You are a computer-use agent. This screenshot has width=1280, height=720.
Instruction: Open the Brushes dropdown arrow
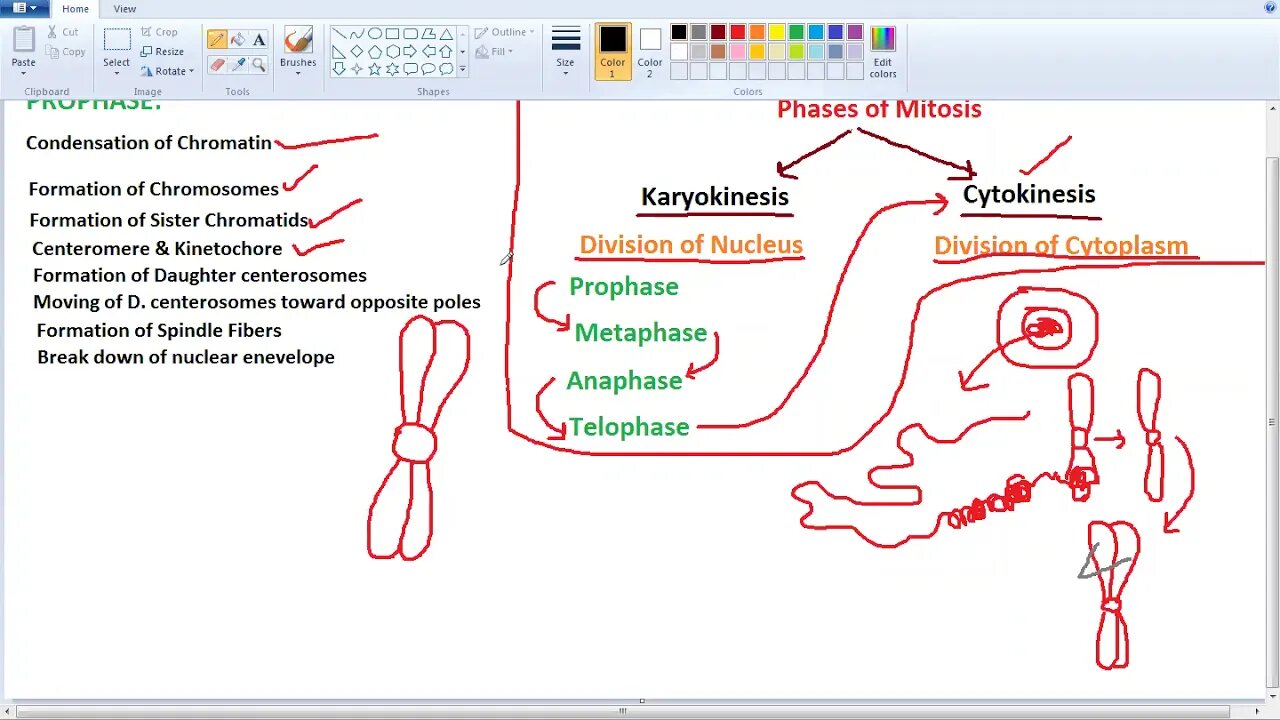pyautogui.click(x=298, y=73)
